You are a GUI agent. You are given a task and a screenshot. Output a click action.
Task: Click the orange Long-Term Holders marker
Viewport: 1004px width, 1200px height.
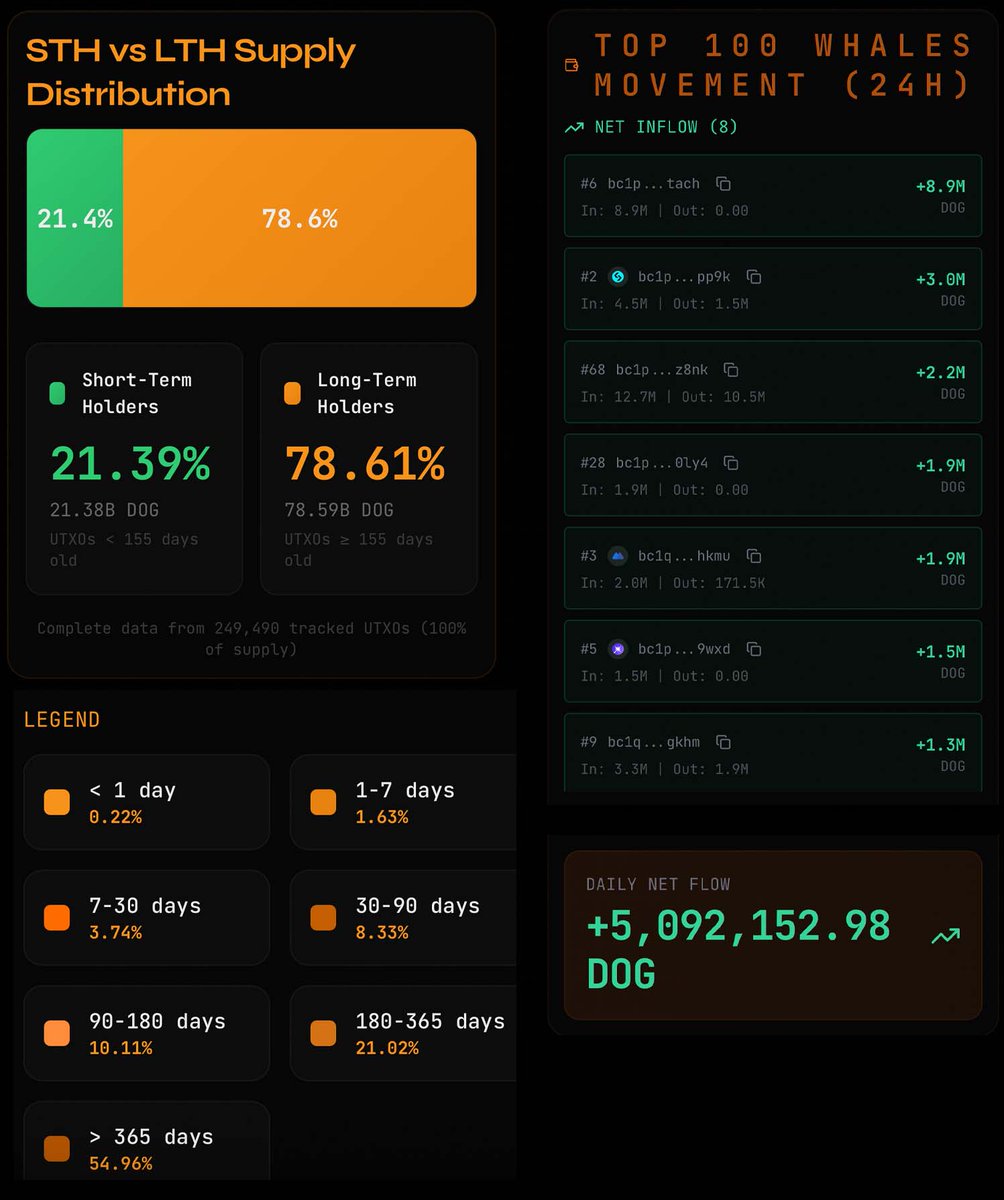click(292, 393)
